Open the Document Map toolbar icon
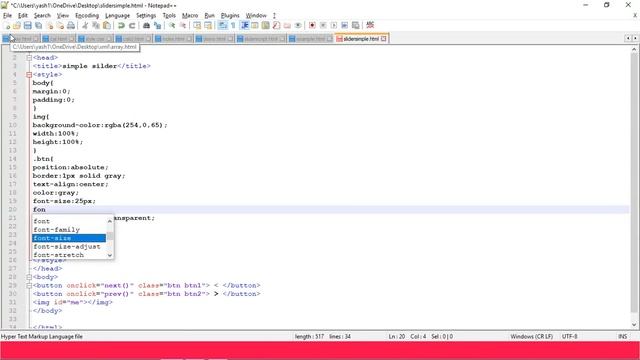640x360 pixels. tap(265, 25)
